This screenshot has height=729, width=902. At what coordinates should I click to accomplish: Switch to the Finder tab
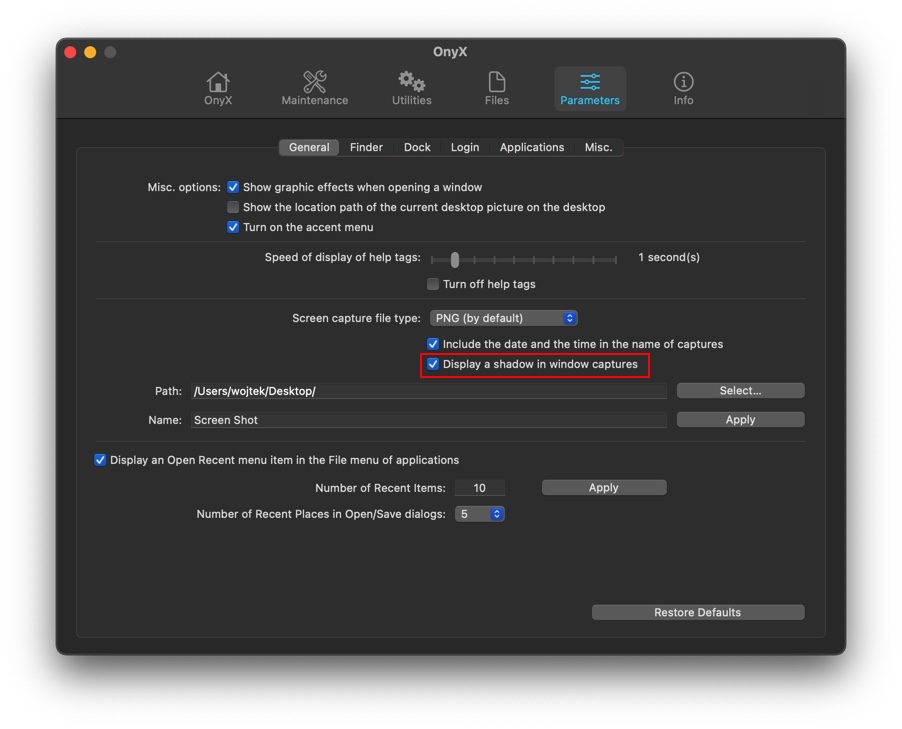tap(366, 147)
